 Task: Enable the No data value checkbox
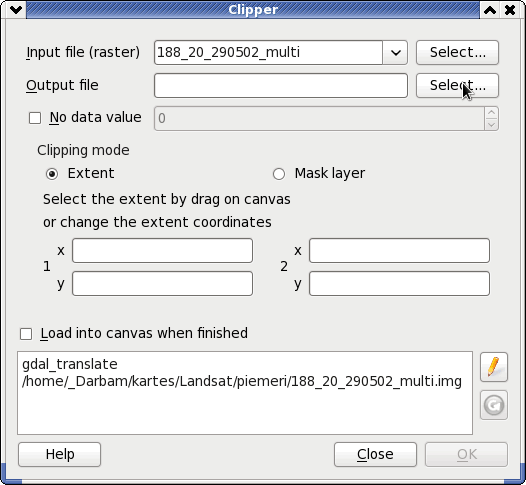35,118
